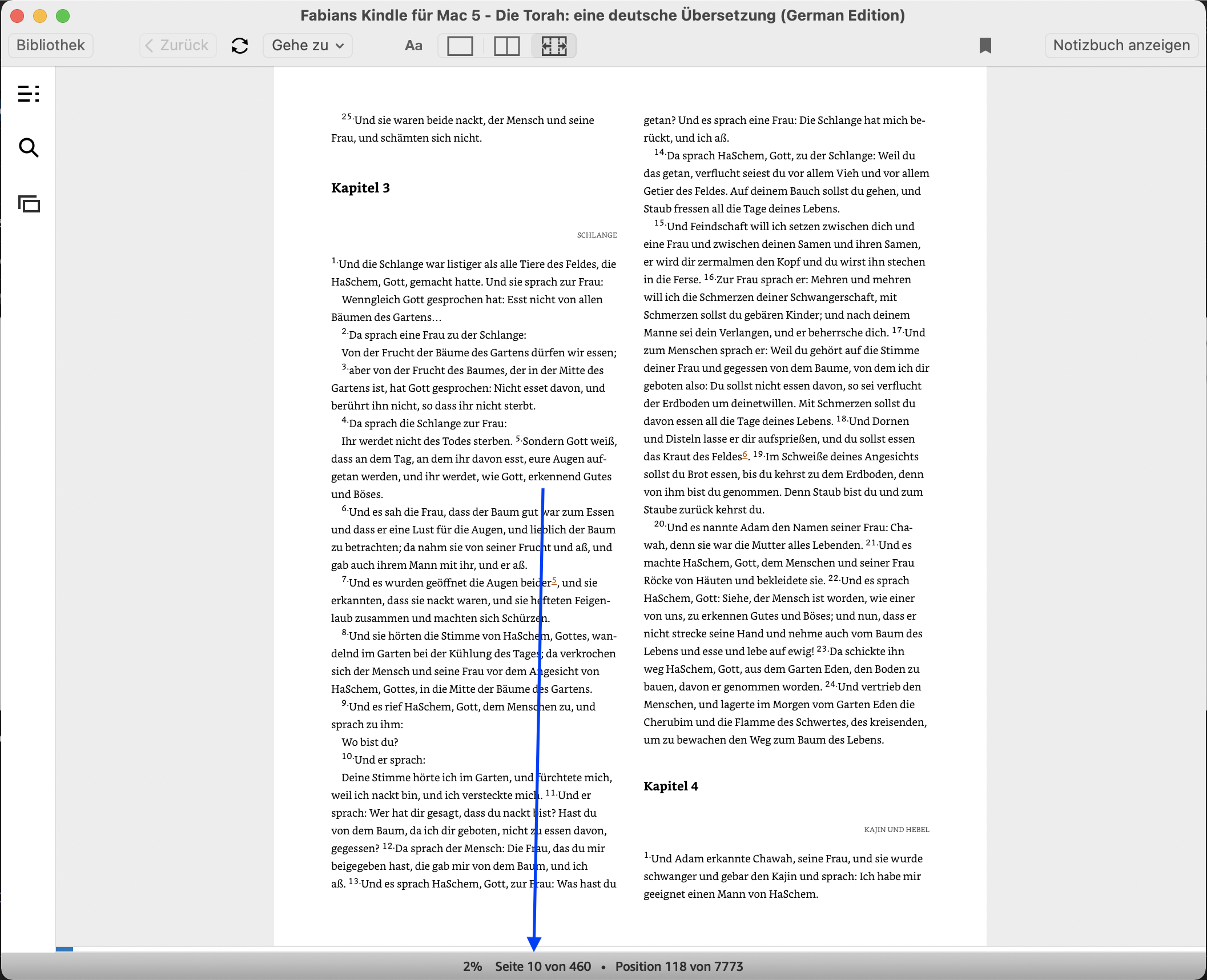Click the 'KAJIN UND HEBEL' section label
This screenshot has width=1207, height=980.
[x=896, y=830]
